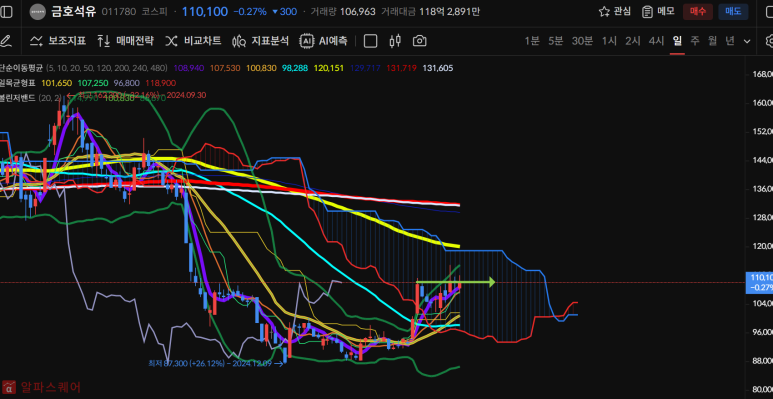Click 금호석유 stock name
This screenshot has width=773, height=399.
[x=73, y=12]
